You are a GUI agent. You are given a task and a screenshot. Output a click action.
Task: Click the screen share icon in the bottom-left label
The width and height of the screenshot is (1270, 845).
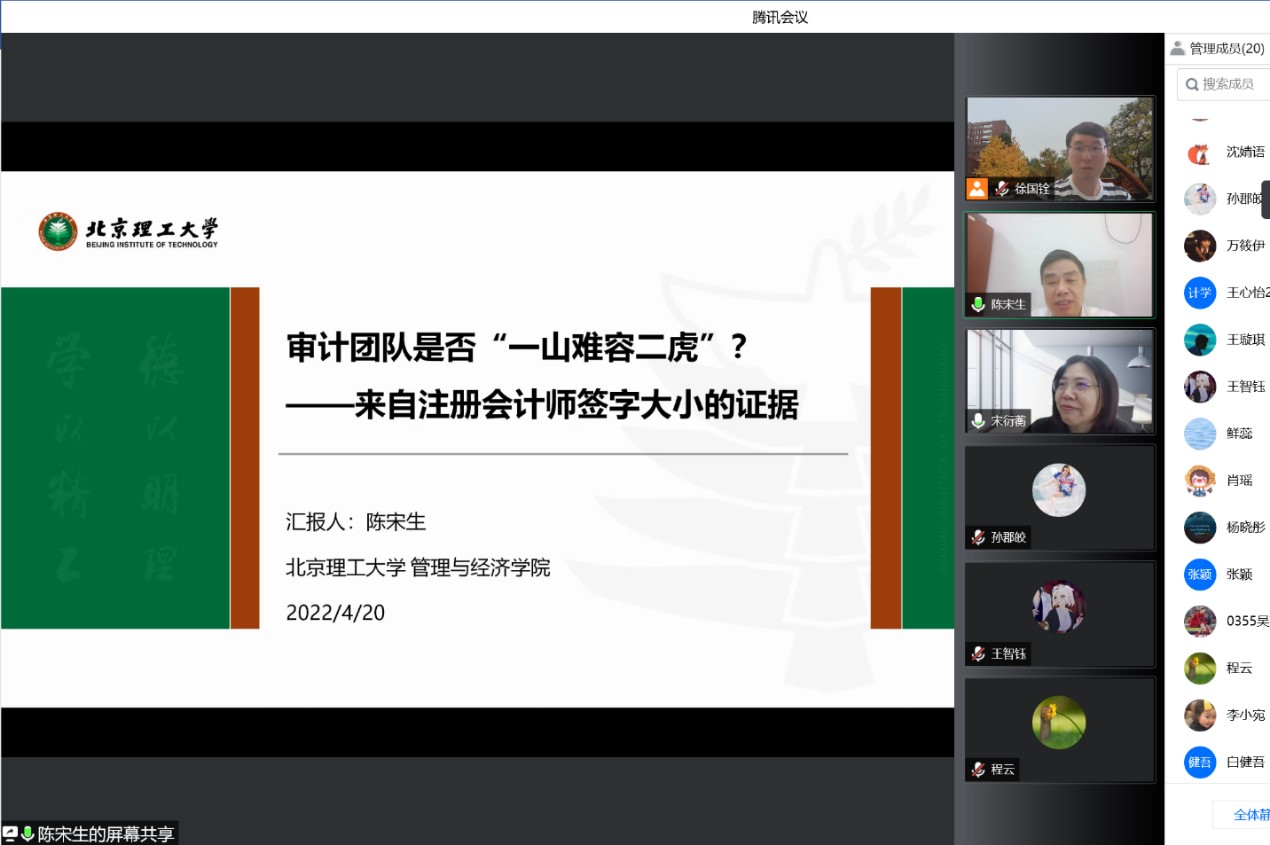(x=10, y=833)
